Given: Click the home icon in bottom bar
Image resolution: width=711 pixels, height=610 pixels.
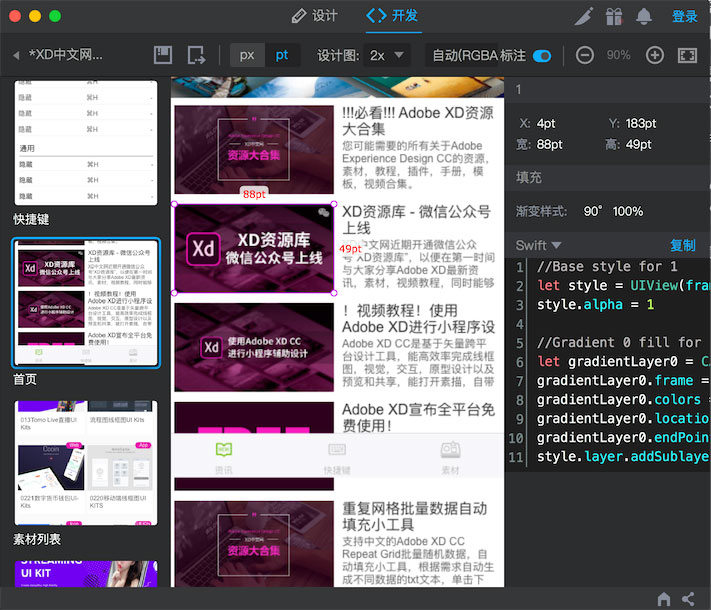Looking at the screenshot, I should (x=663, y=599).
